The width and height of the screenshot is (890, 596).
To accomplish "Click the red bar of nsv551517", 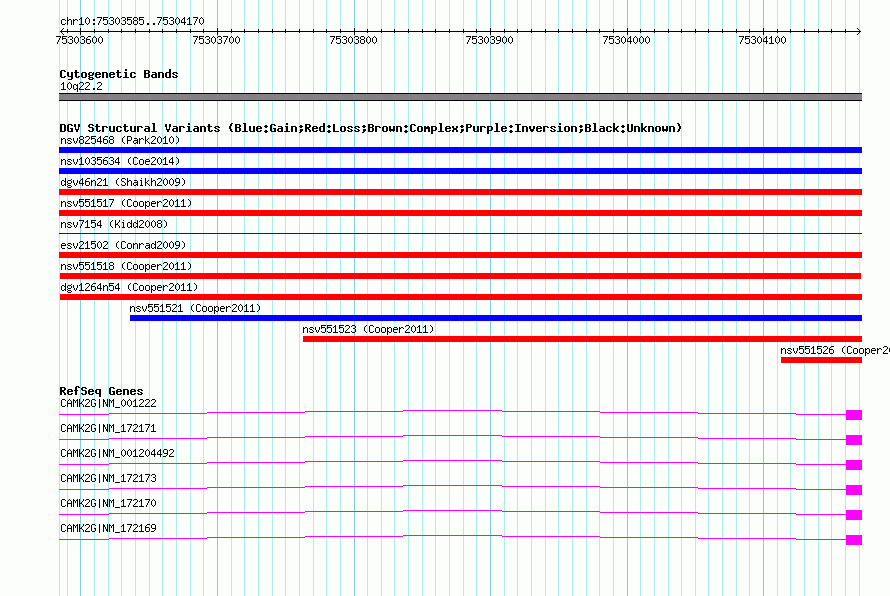I will (x=460, y=213).
